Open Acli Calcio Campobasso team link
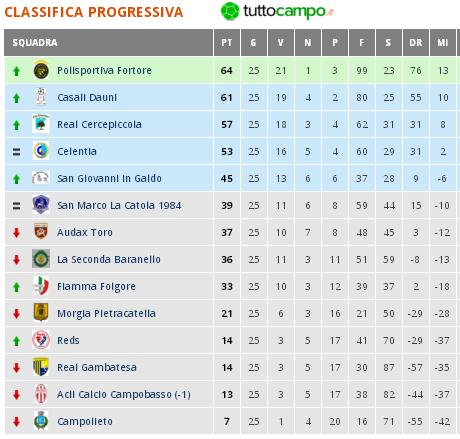The height and width of the screenshot is (439, 460). [x=124, y=394]
